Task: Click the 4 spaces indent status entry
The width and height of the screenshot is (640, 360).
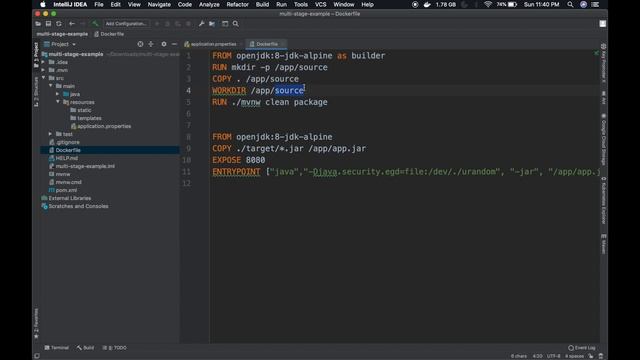Action: point(574,356)
